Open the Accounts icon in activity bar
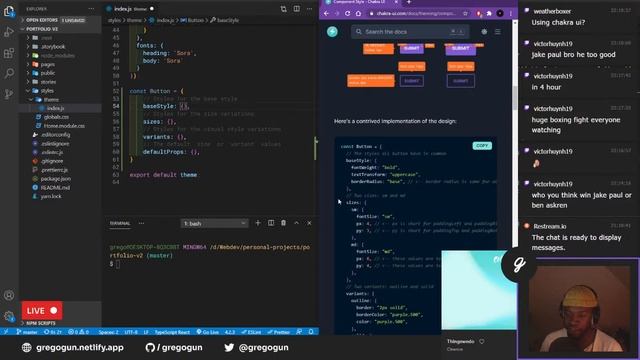The height and width of the screenshot is (360, 640). point(9,295)
